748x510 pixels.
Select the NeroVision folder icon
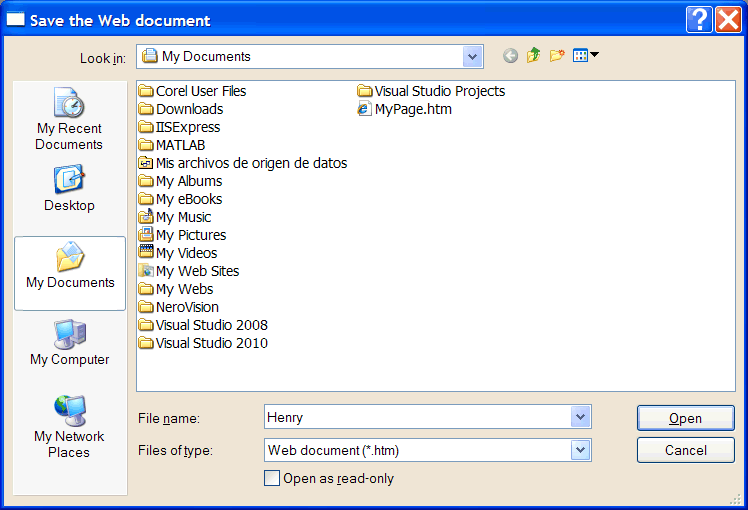click(146, 307)
